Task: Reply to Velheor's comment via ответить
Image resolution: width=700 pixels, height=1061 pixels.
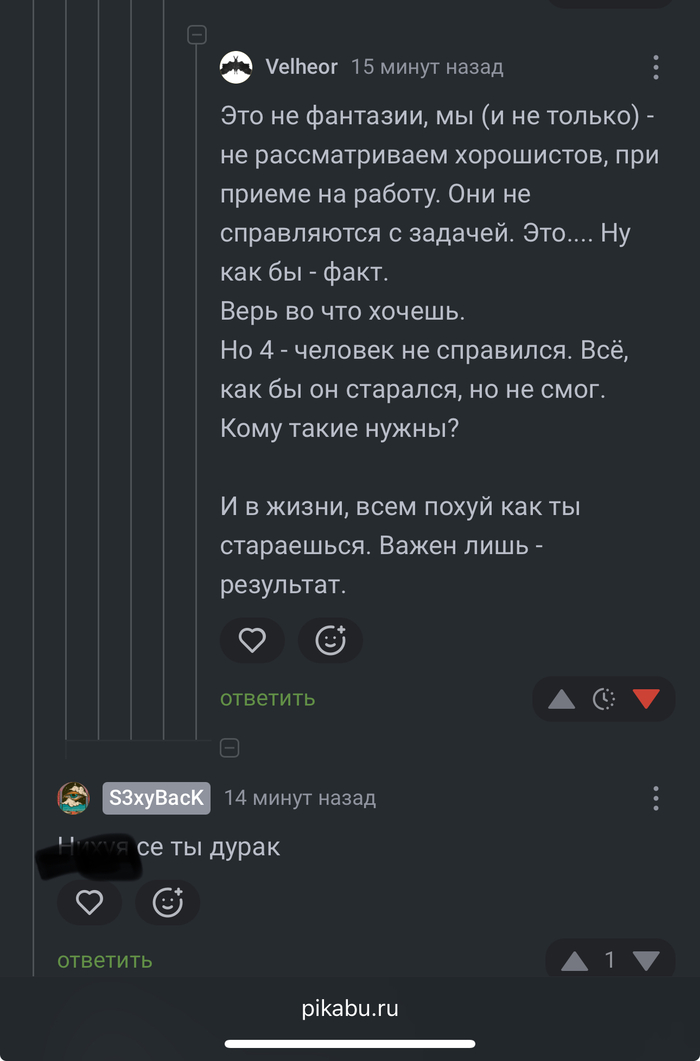Action: (267, 698)
